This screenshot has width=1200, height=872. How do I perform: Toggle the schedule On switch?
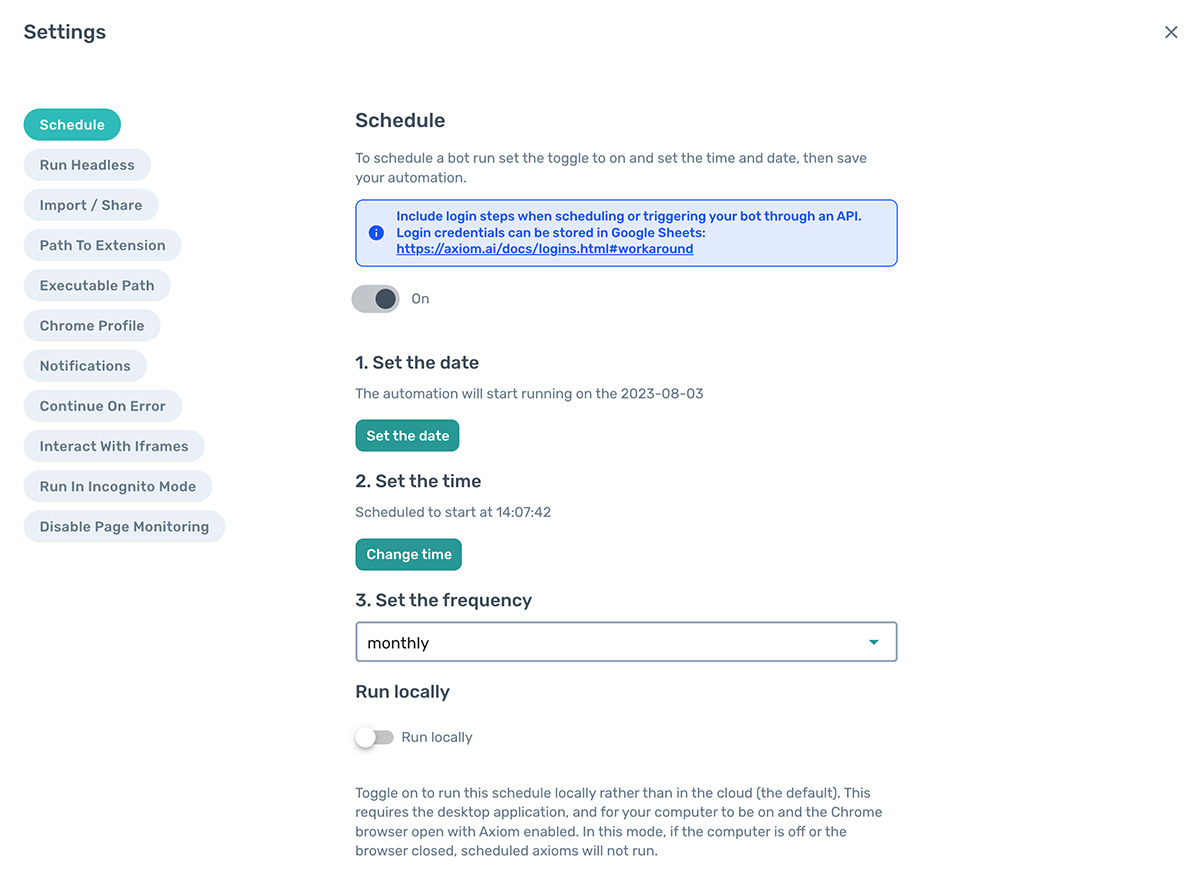tap(376, 299)
